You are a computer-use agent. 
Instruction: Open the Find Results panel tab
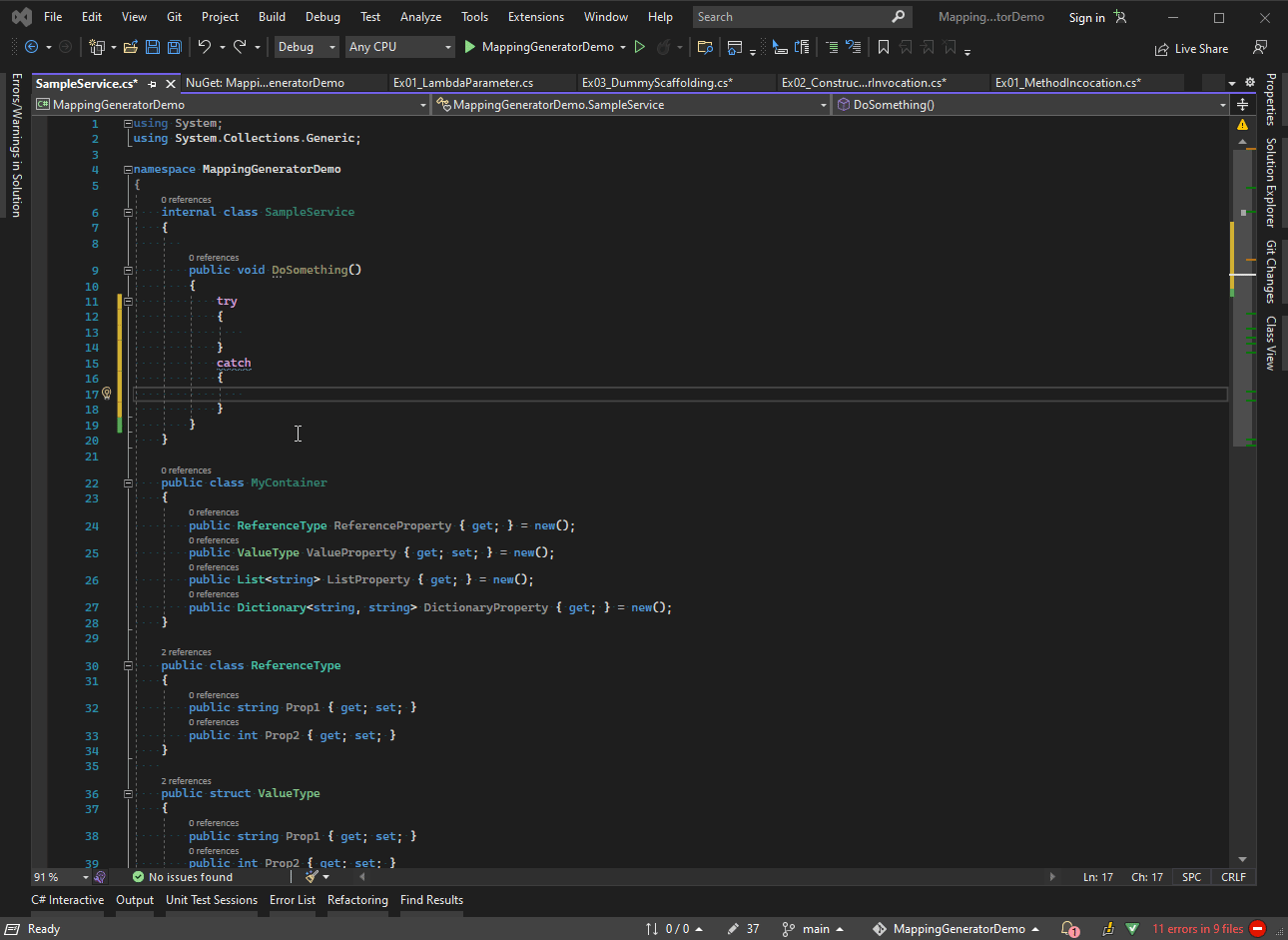(431, 900)
